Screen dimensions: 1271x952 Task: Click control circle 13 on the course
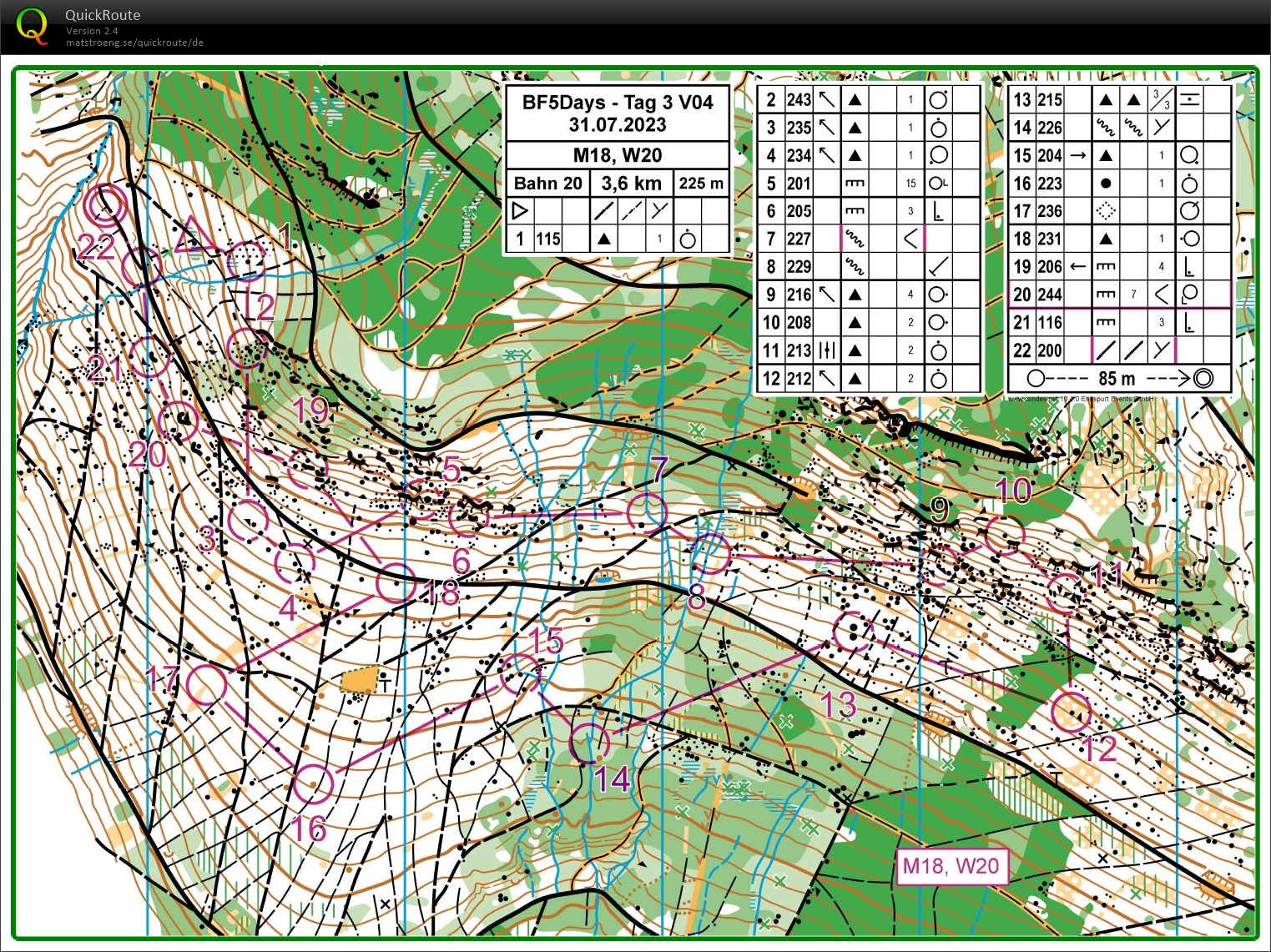tap(853, 632)
